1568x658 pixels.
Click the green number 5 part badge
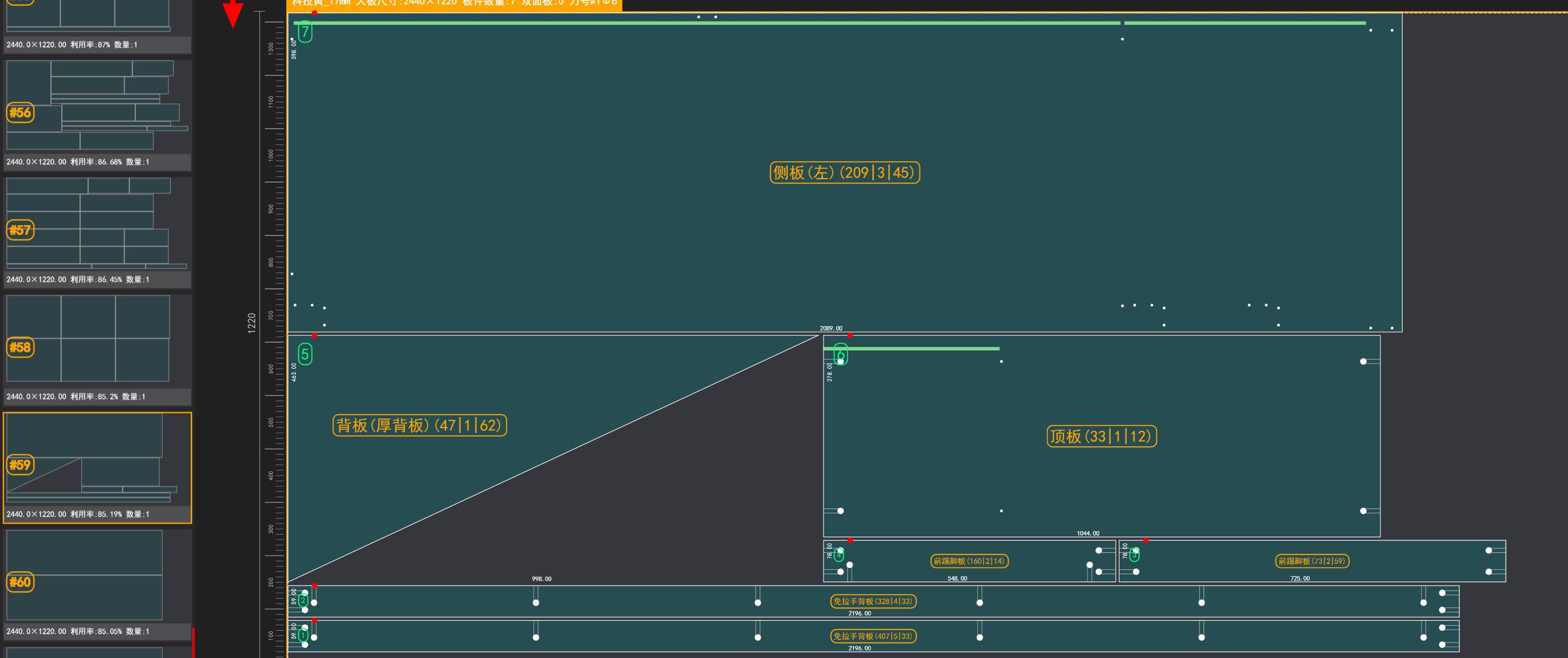pyautogui.click(x=305, y=354)
